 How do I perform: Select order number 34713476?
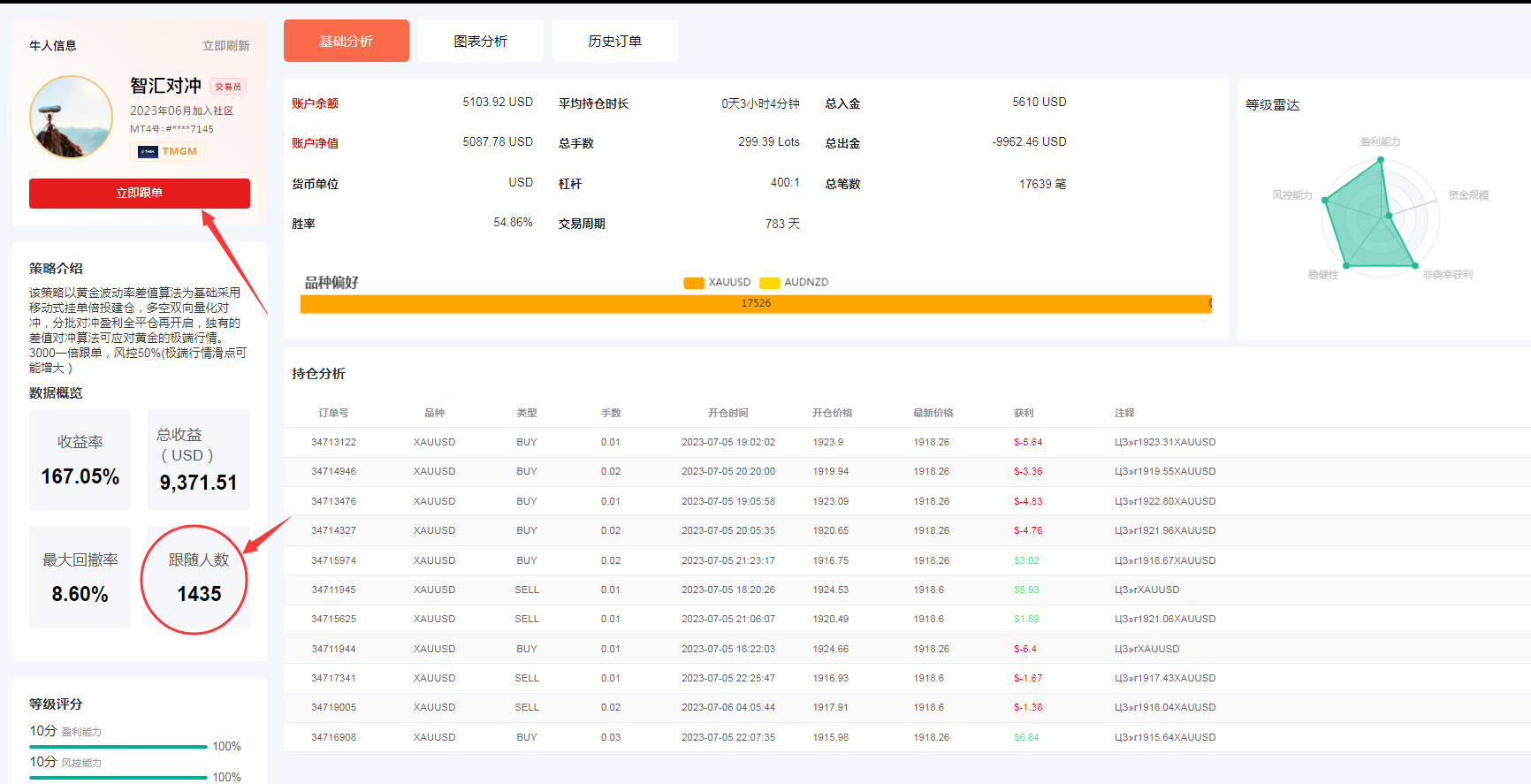333,501
